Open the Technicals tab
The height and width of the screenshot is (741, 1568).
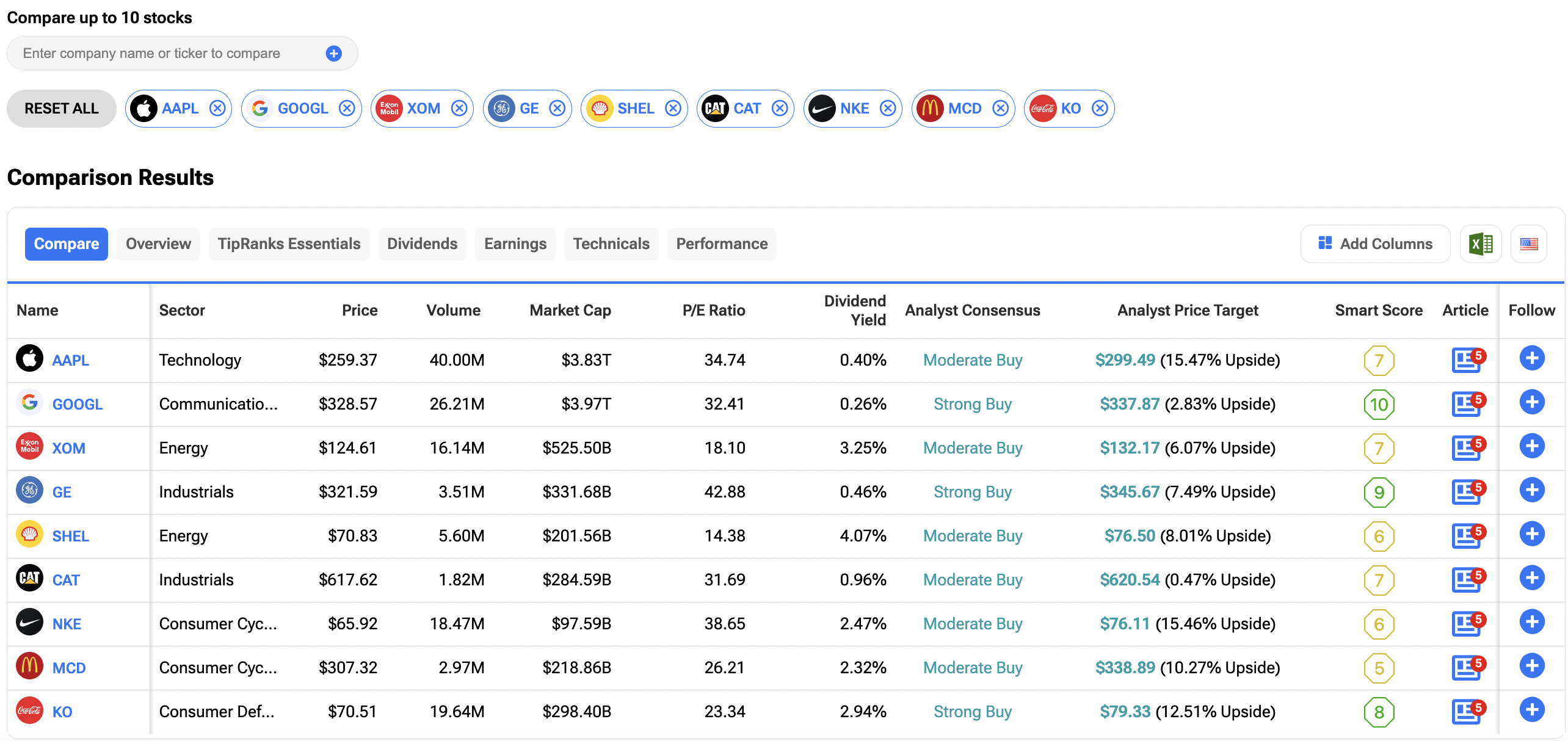(611, 244)
